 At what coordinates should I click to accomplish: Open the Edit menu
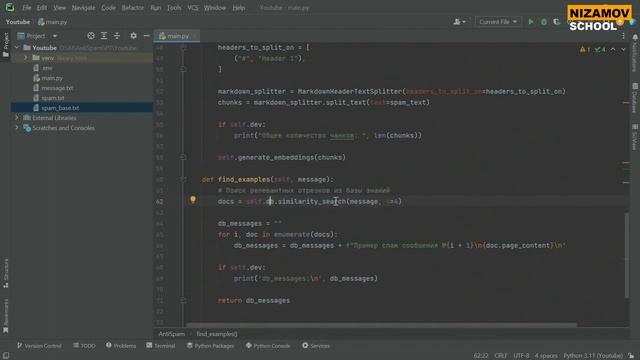tap(42, 8)
